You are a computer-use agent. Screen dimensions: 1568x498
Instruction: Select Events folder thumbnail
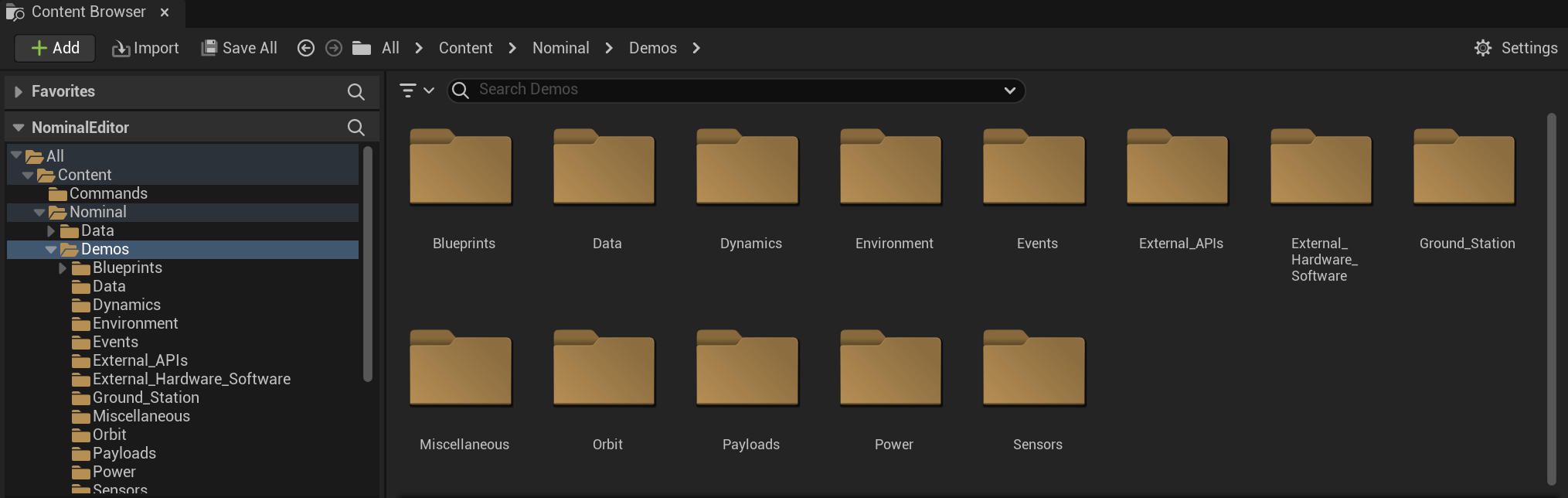[x=1034, y=167]
